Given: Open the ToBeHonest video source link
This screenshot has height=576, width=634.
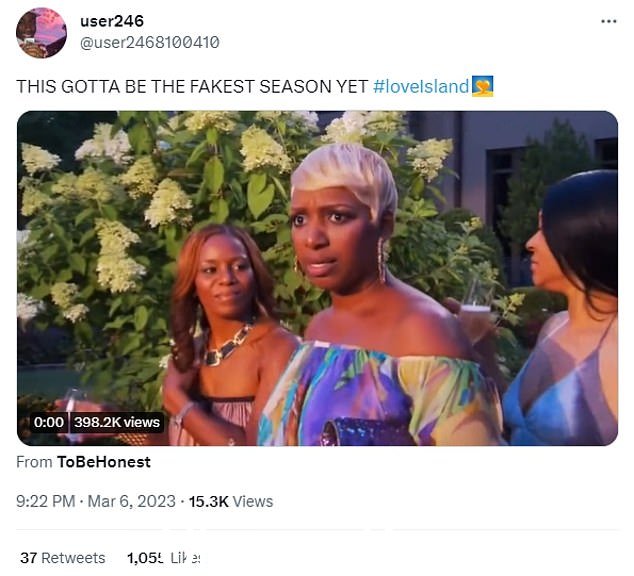Looking at the screenshot, I should click(104, 462).
